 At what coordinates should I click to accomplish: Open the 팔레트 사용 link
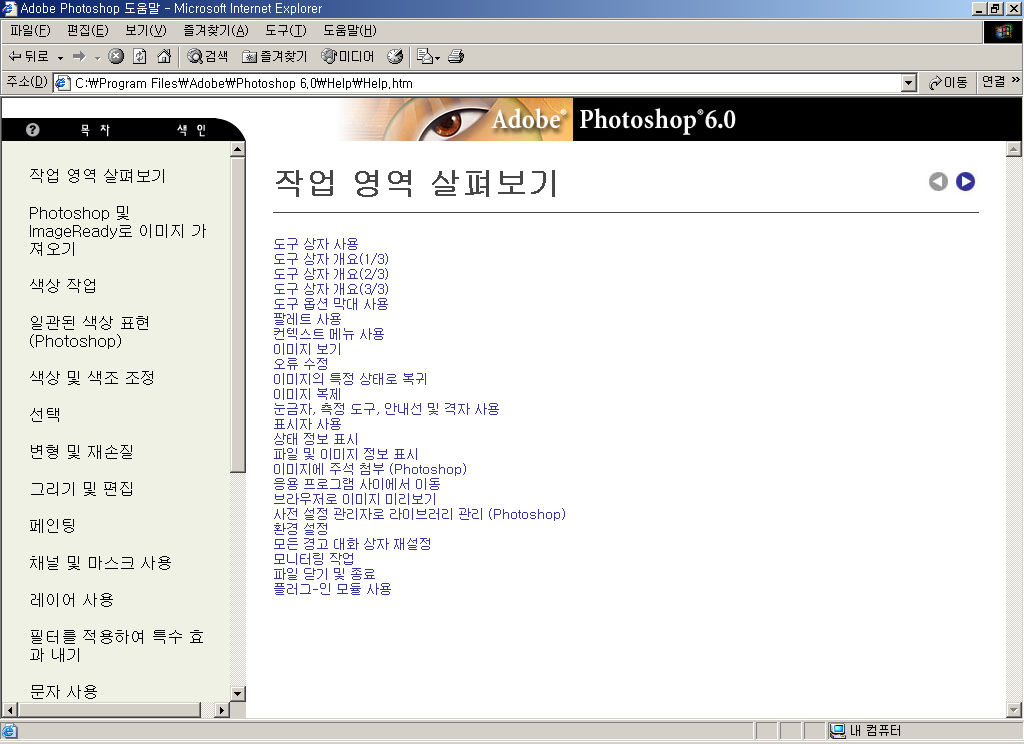(x=307, y=319)
